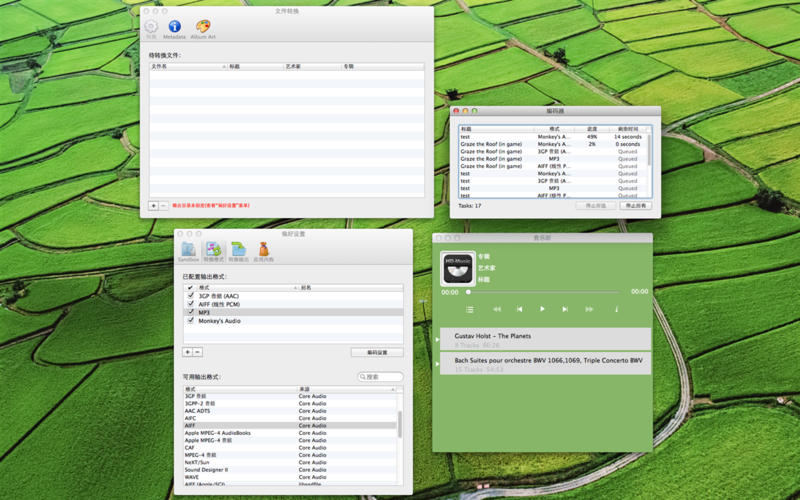The image size is (800, 500).
Task: Expand the Gustav Holst – The Planets album
Action: click(x=437, y=339)
